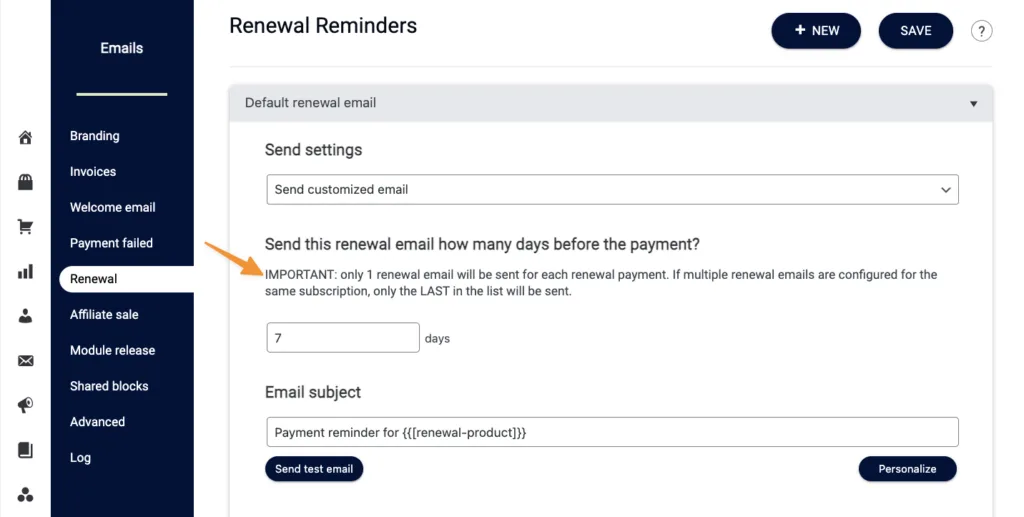The image size is (1024, 517).
Task: Open the store/shop icon in left rail
Action: [x=25, y=182]
